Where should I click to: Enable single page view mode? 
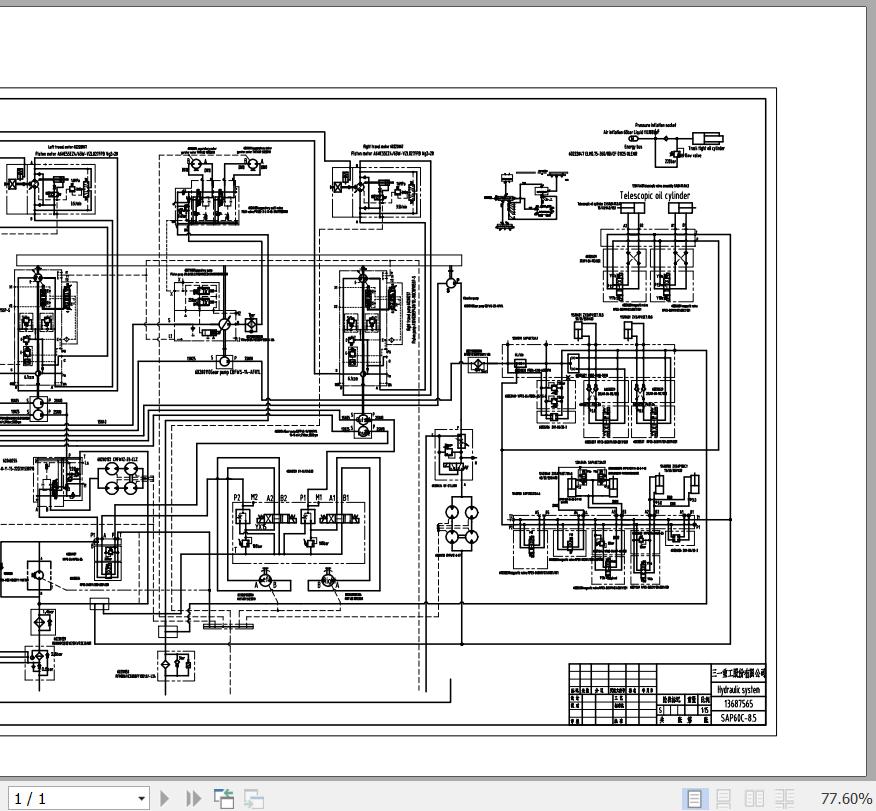coord(694,798)
